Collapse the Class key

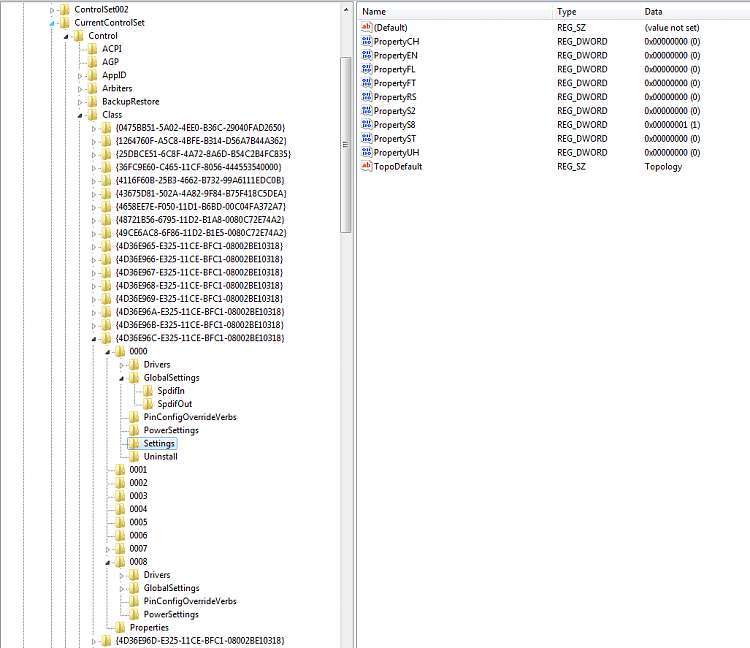(80, 115)
